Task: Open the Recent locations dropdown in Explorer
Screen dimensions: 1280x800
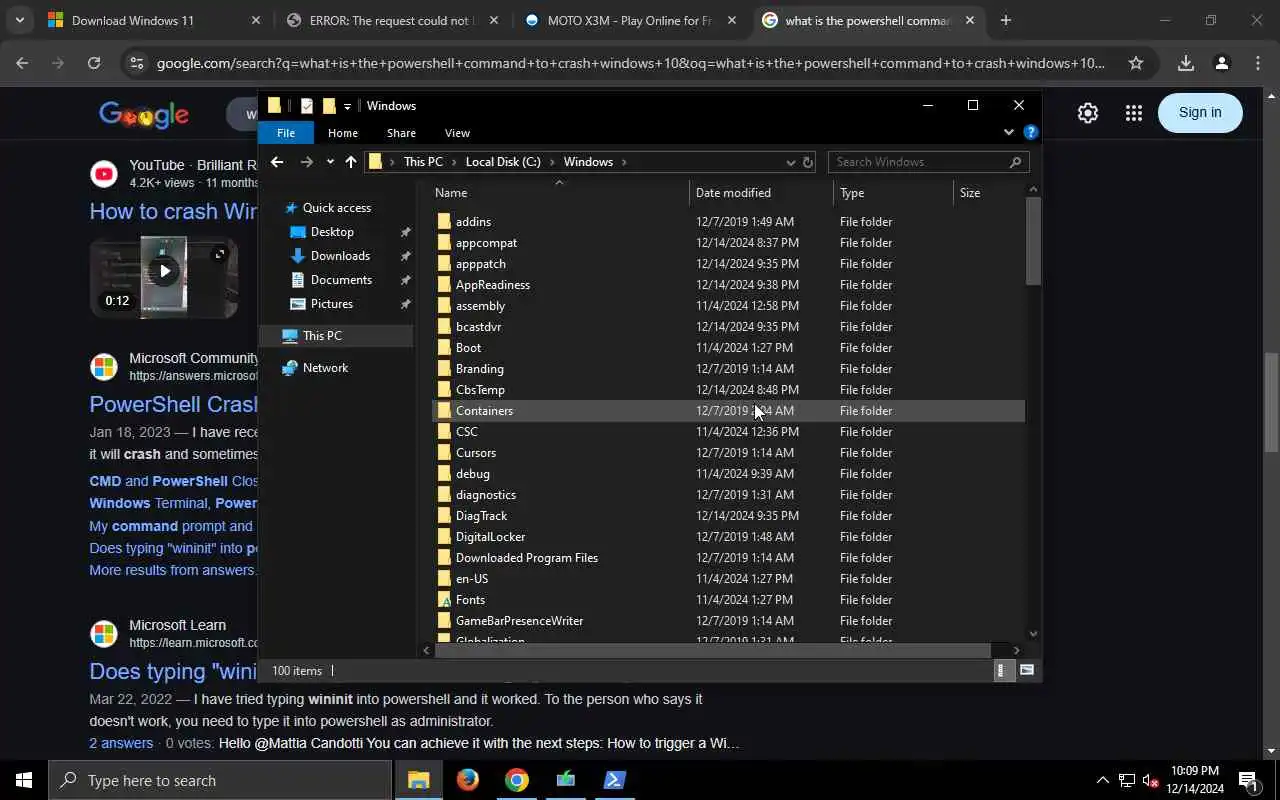Action: tap(330, 162)
